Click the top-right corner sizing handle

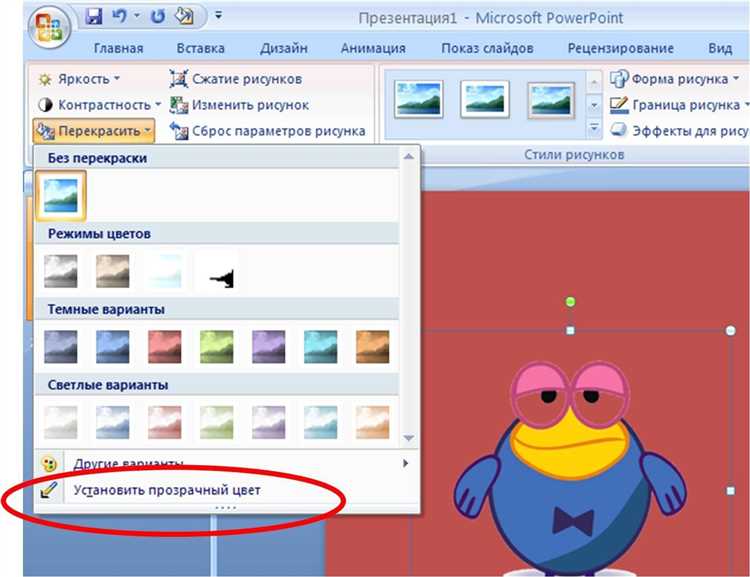730,331
